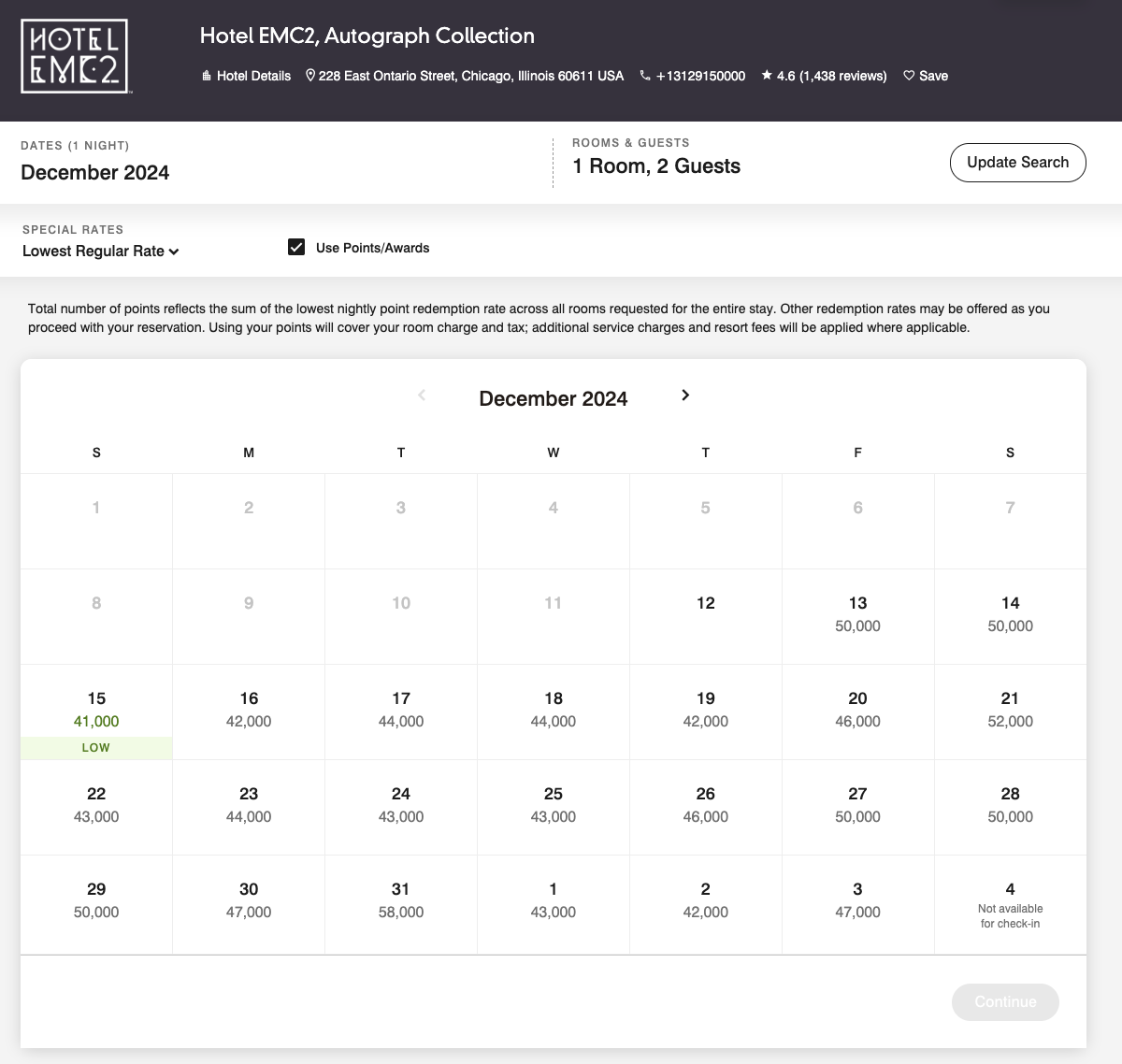This screenshot has width=1122, height=1064.
Task: Uncheck Use Points/Awards checkbox
Action: 296,247
